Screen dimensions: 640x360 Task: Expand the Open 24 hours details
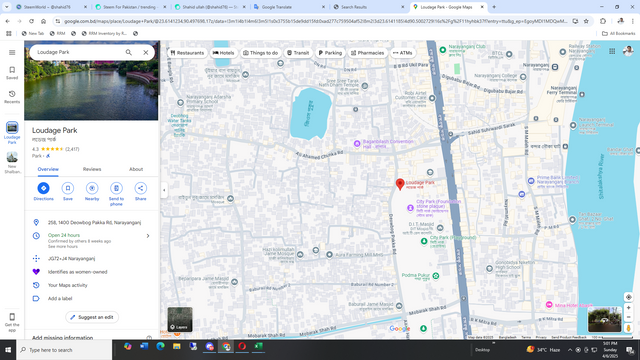coord(148,236)
